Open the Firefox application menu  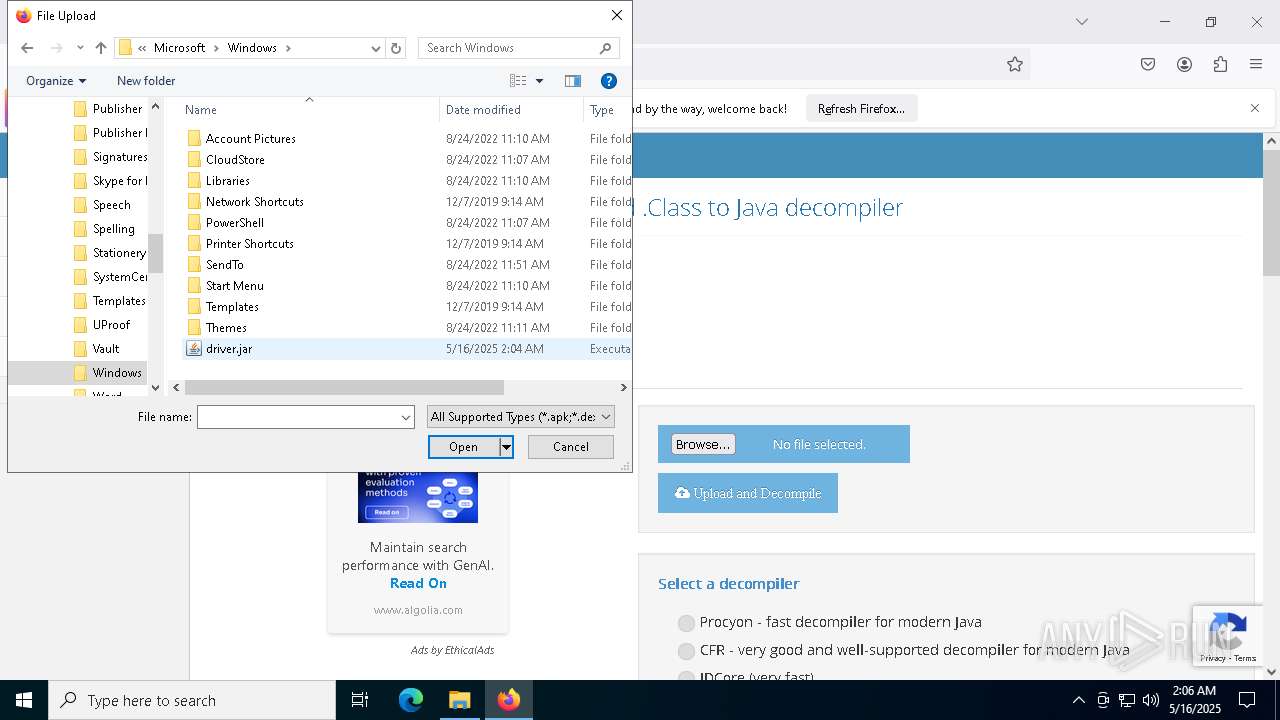[1256, 64]
